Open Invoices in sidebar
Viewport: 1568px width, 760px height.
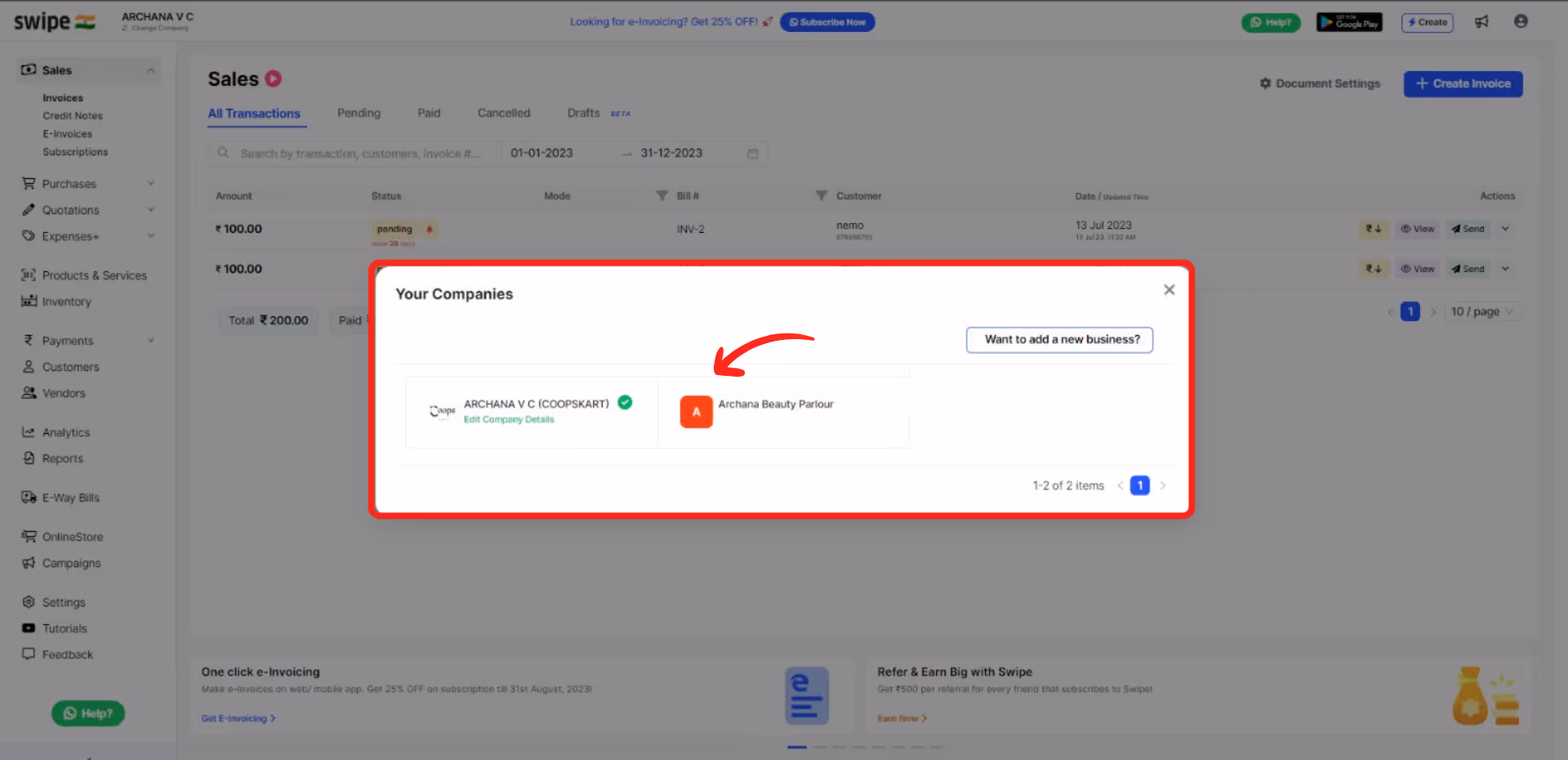(63, 98)
